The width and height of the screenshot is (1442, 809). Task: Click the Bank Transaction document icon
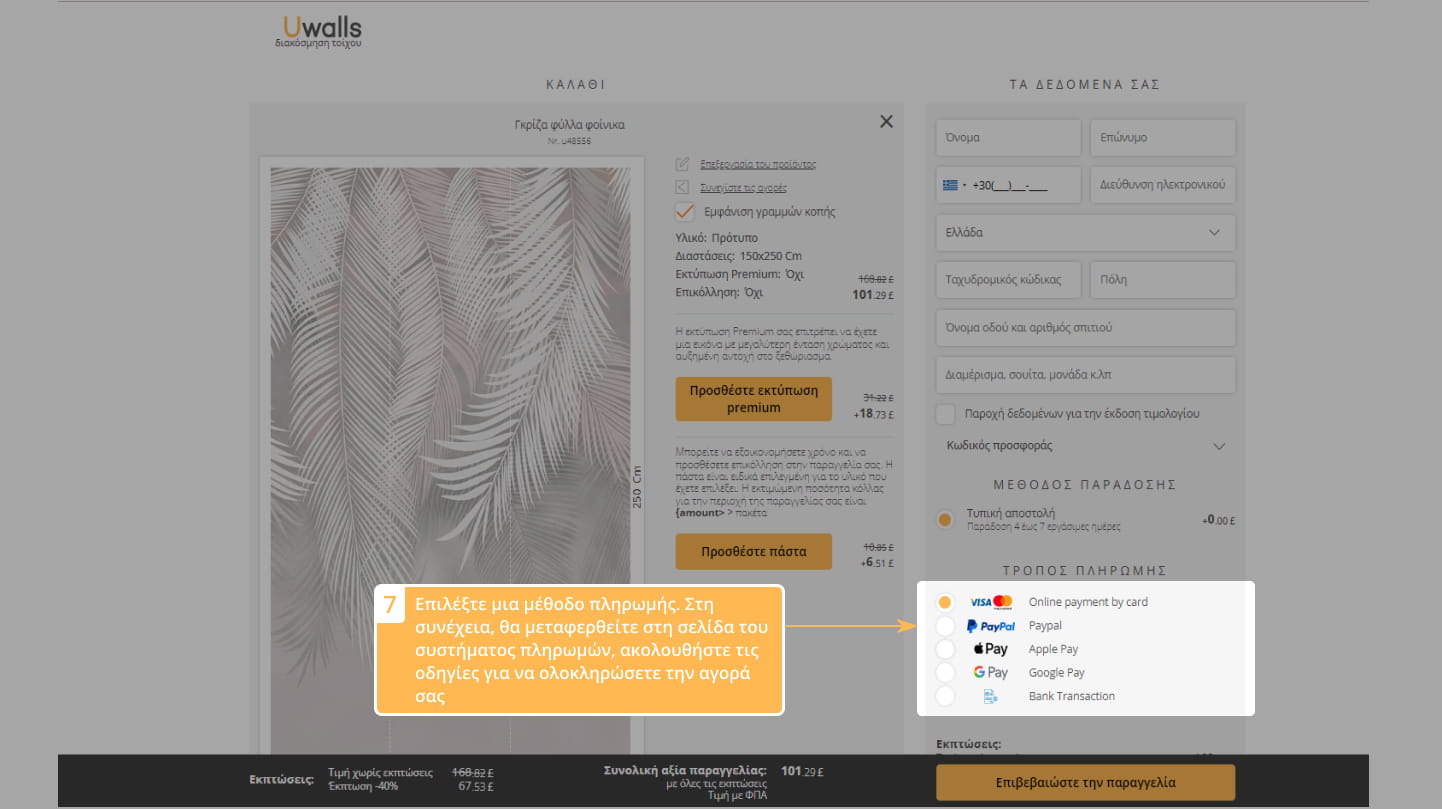[x=990, y=696]
